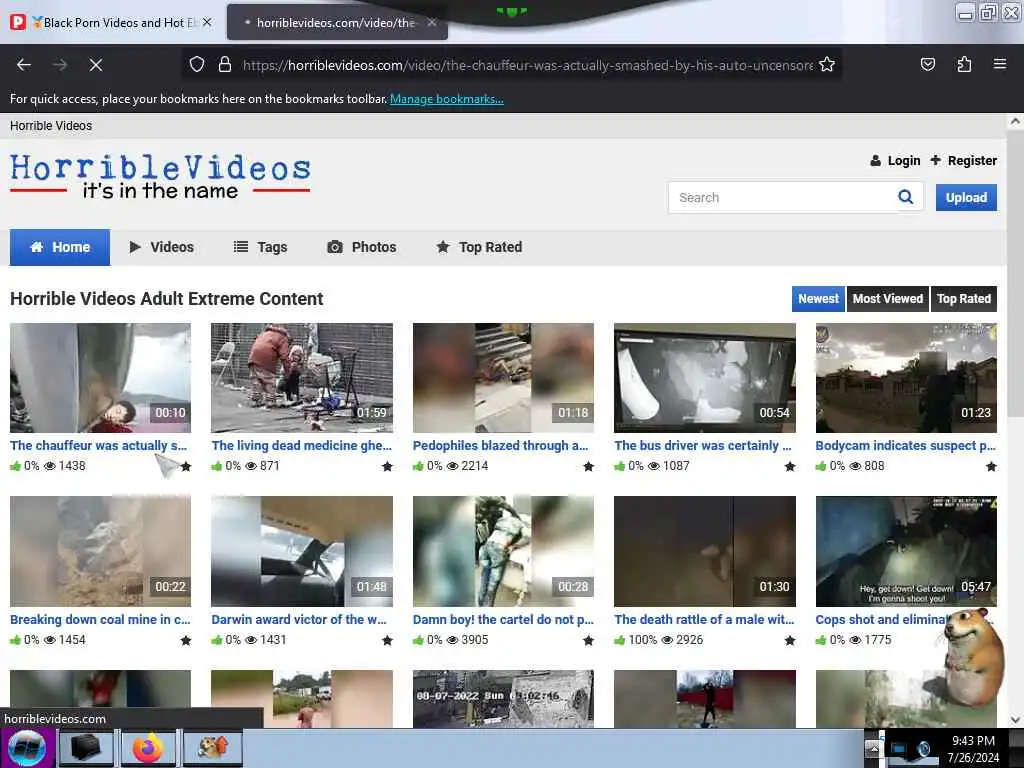The image size is (1024, 768).
Task: Click the Login link
Action: pyautogui.click(x=895, y=161)
